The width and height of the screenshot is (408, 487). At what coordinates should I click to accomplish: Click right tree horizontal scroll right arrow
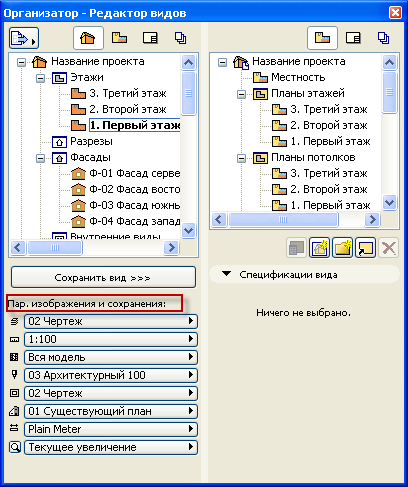[372, 220]
